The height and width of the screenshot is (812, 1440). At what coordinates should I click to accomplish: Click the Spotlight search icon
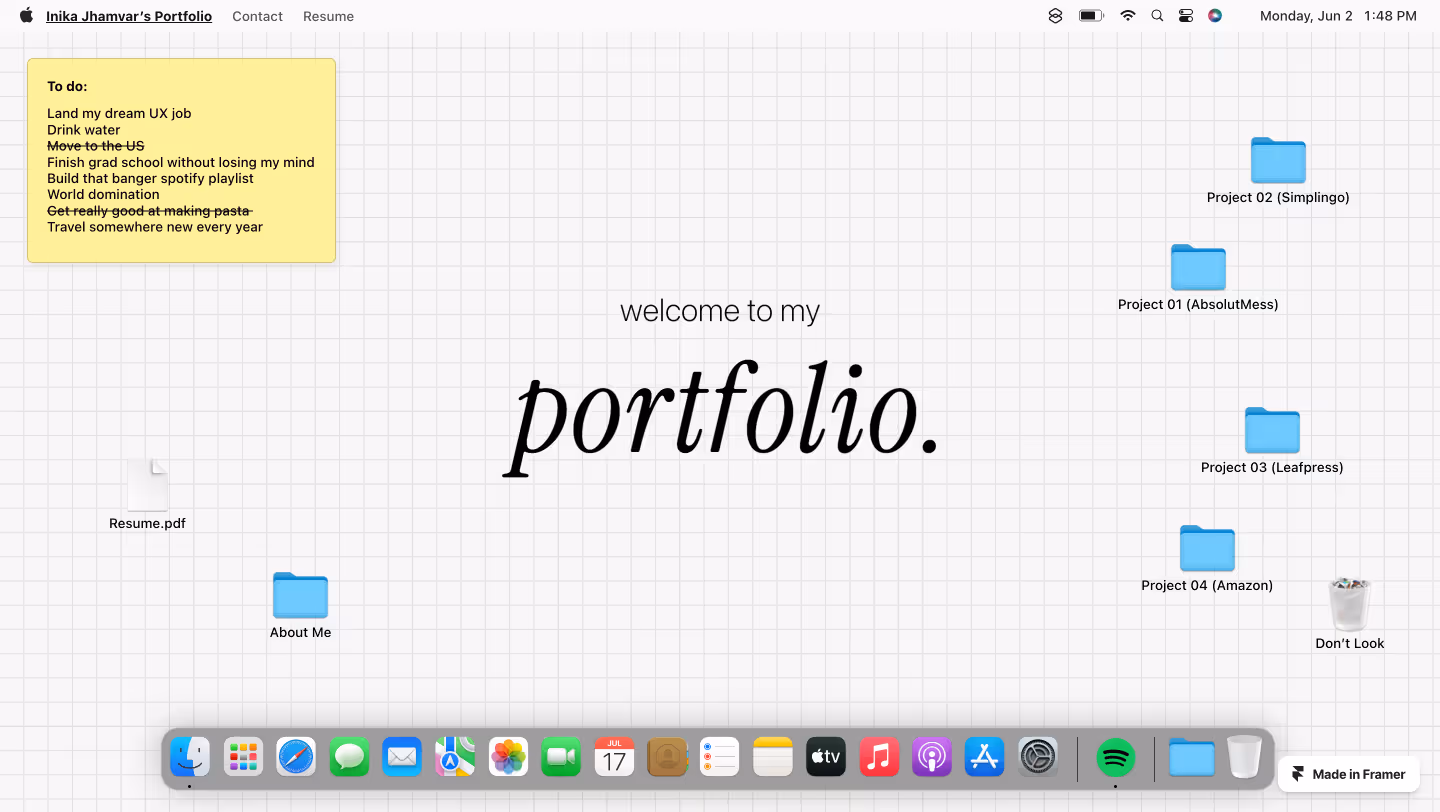click(1157, 16)
